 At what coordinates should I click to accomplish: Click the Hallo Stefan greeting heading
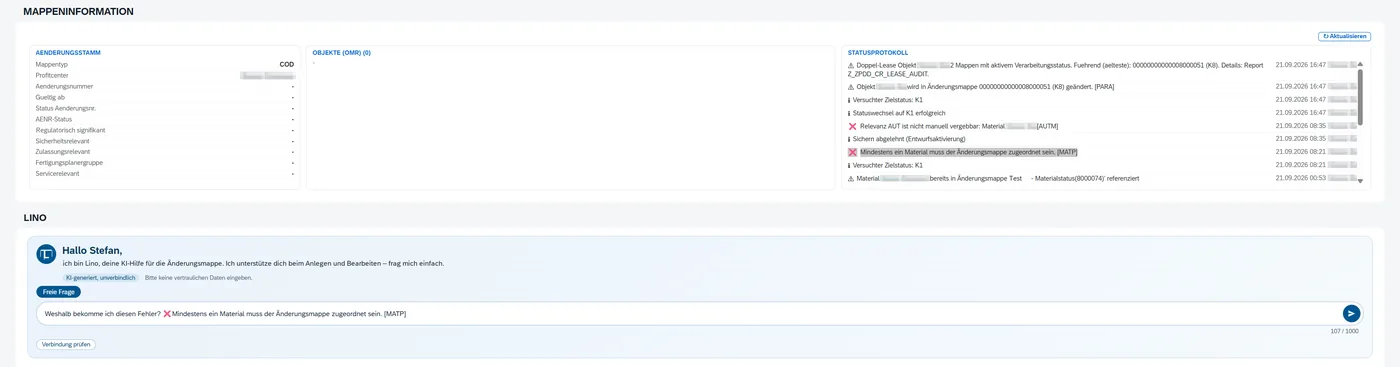[92, 250]
